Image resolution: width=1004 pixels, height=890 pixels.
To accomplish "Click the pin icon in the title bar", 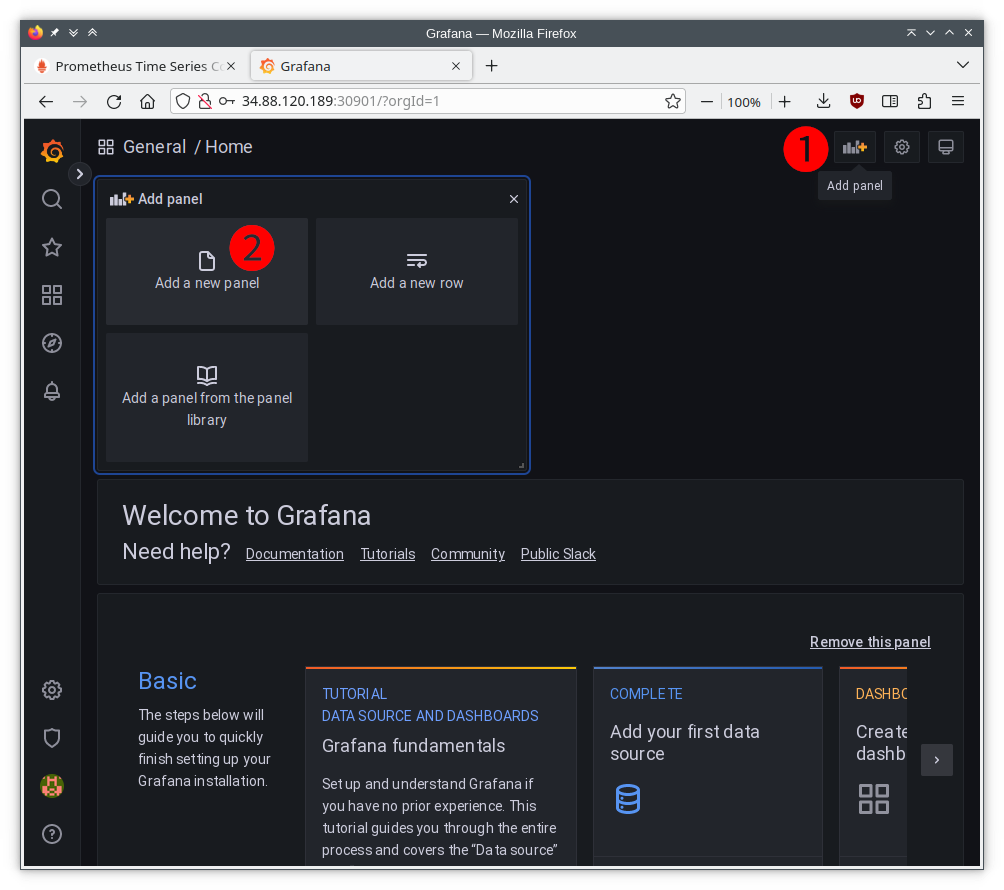I will pos(55,32).
